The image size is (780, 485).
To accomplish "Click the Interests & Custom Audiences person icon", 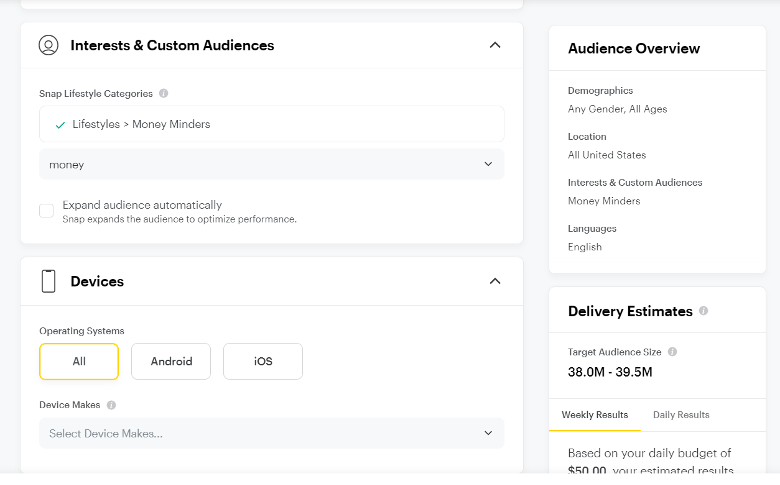I will [x=48, y=45].
